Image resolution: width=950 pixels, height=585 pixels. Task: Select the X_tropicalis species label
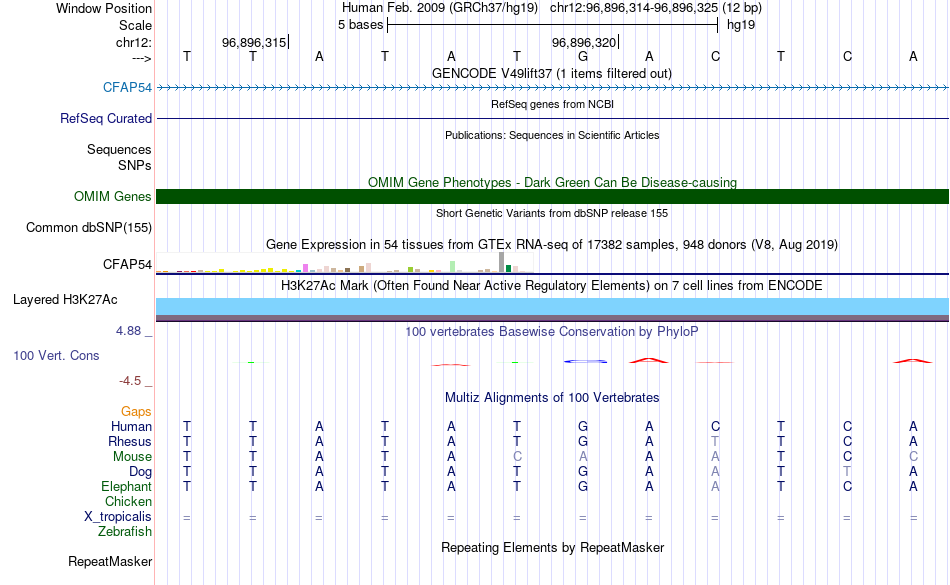(x=118, y=517)
